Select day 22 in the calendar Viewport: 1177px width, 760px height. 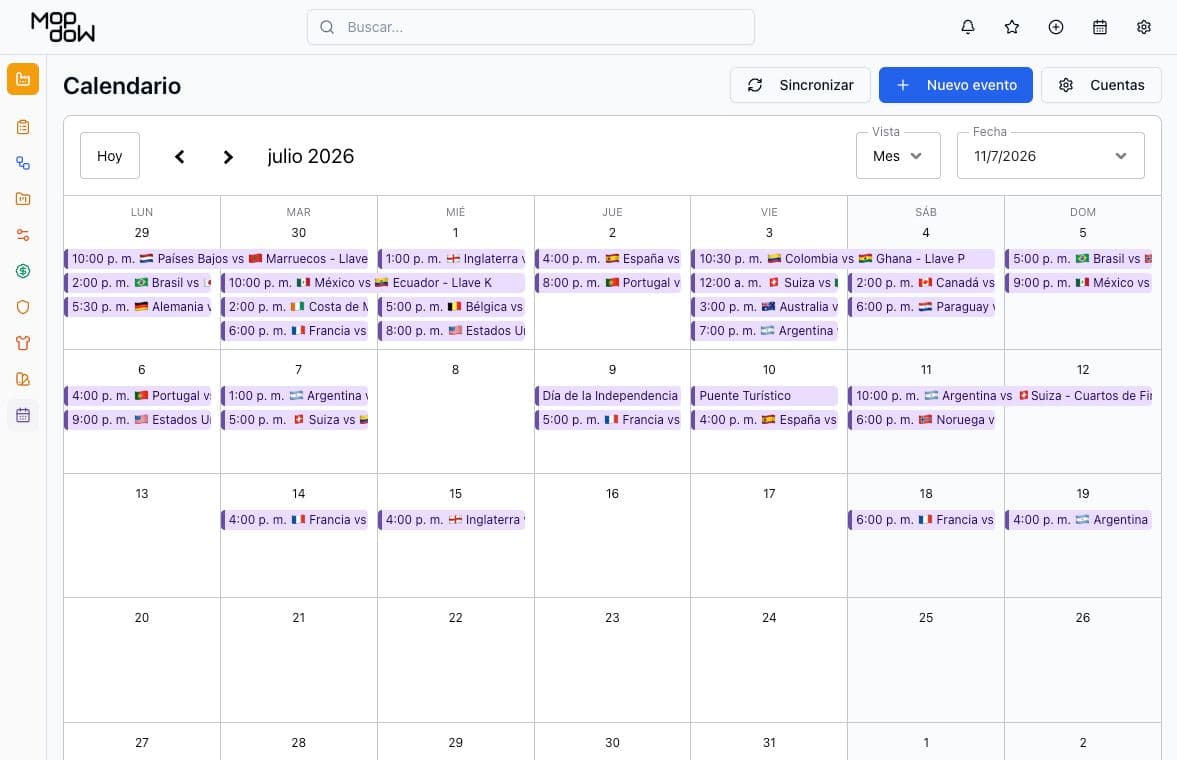(x=456, y=617)
